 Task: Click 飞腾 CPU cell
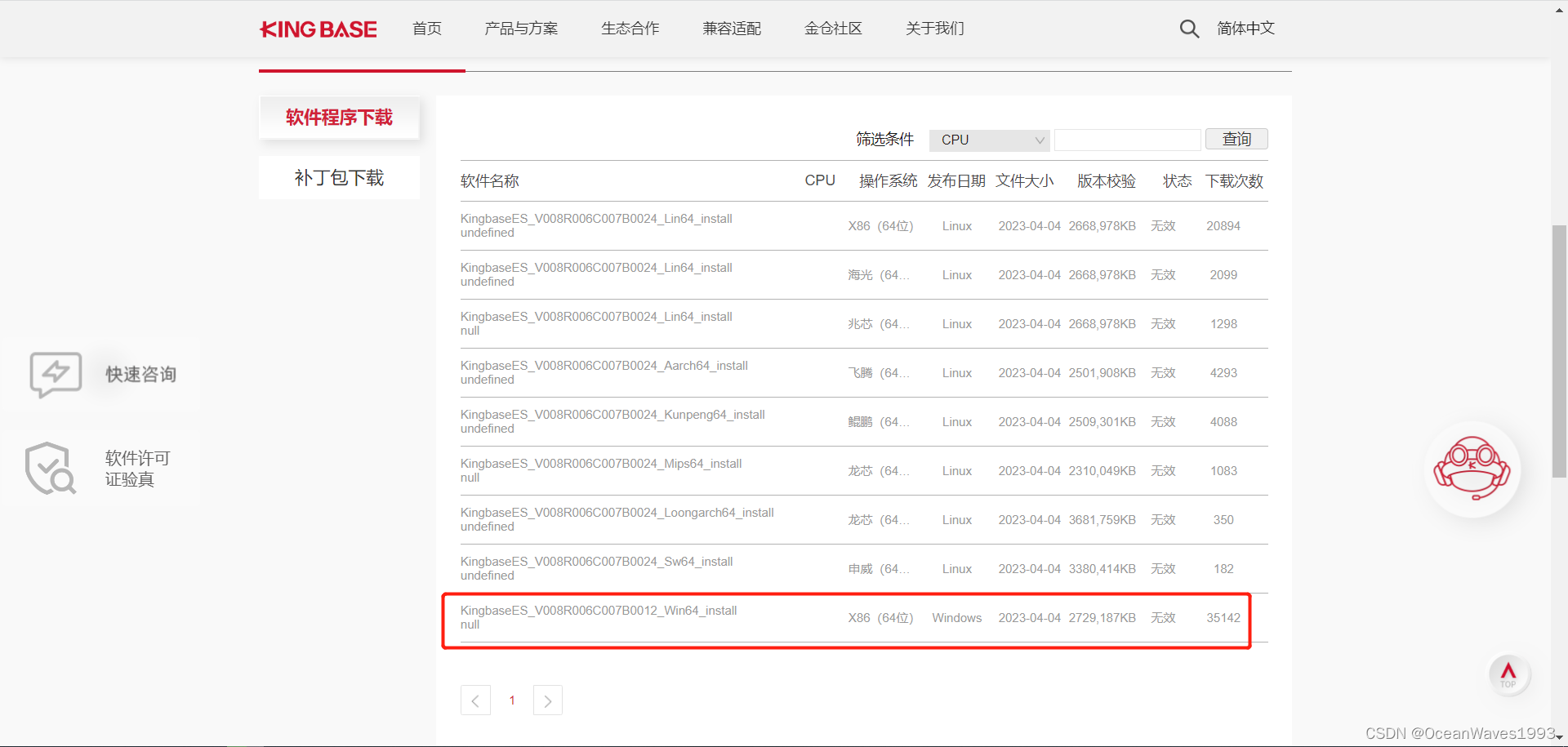(879, 373)
